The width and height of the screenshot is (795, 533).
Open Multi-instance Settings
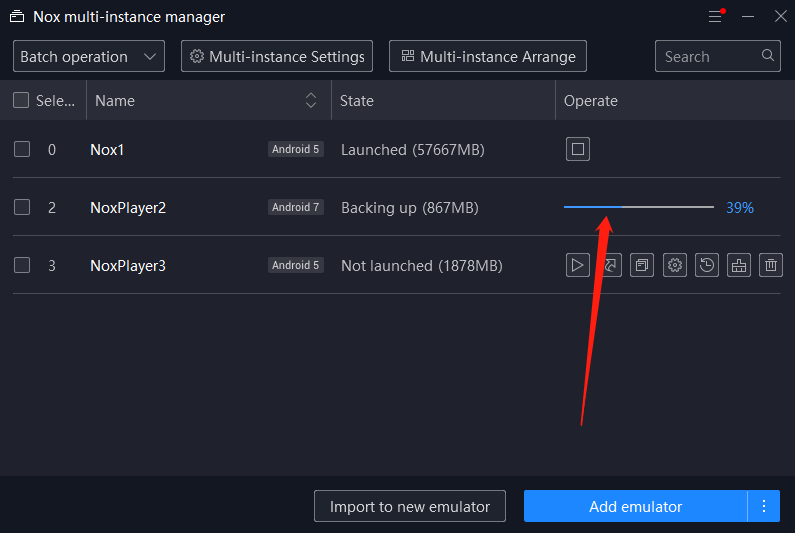pyautogui.click(x=277, y=56)
